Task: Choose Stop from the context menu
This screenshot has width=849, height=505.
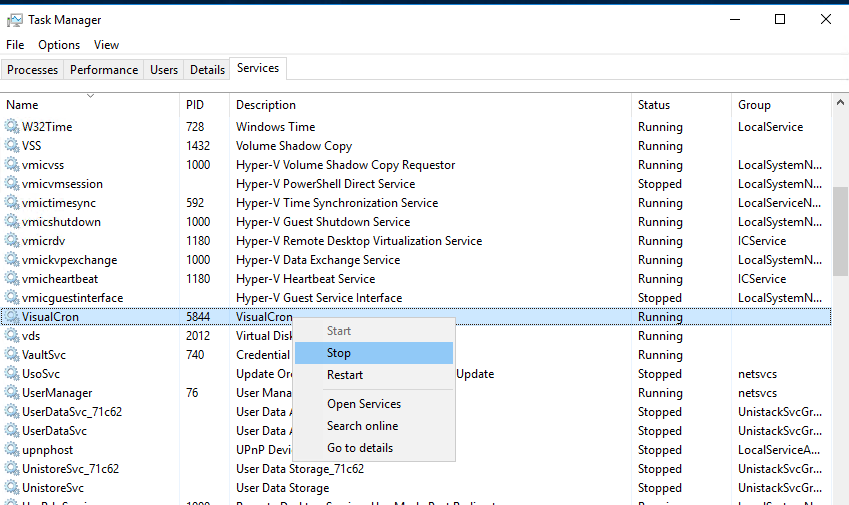Action: point(339,353)
